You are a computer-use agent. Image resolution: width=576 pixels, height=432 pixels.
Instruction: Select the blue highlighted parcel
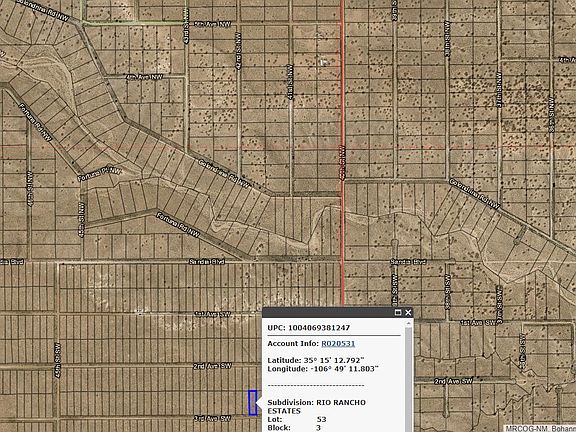252,403
